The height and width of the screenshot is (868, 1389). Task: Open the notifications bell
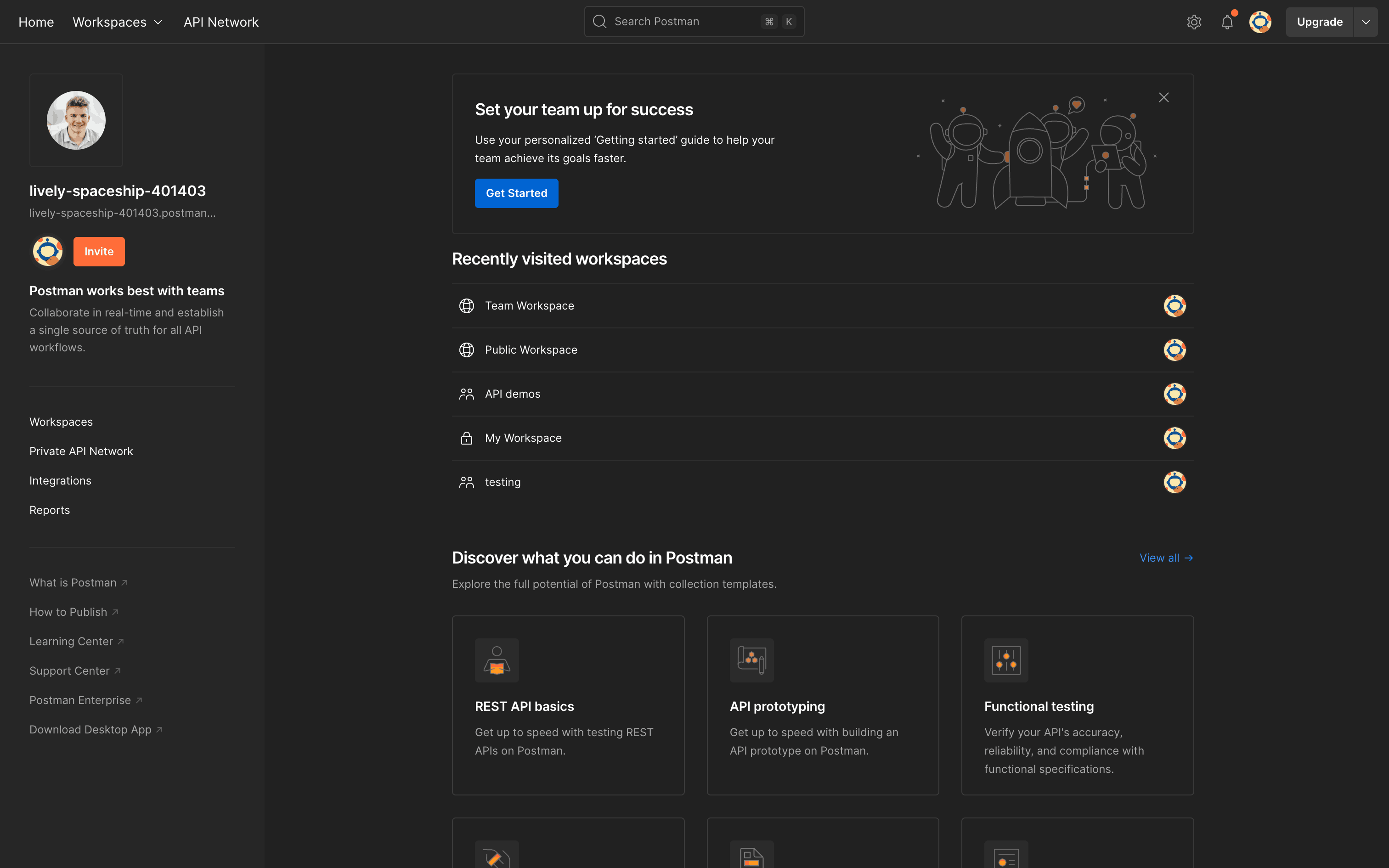(1227, 22)
